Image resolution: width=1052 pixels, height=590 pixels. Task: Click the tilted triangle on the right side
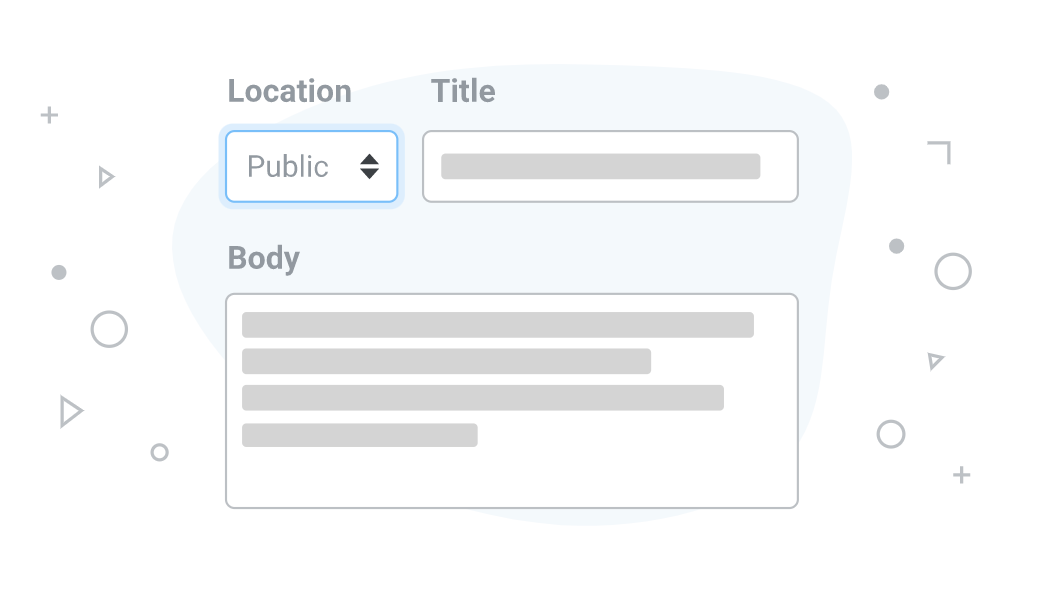coord(935,360)
